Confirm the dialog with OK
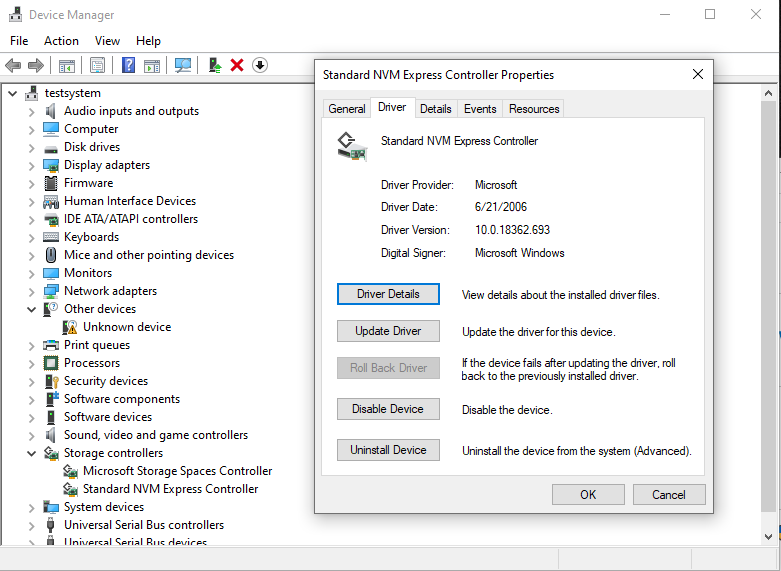The image size is (781, 571). click(588, 494)
